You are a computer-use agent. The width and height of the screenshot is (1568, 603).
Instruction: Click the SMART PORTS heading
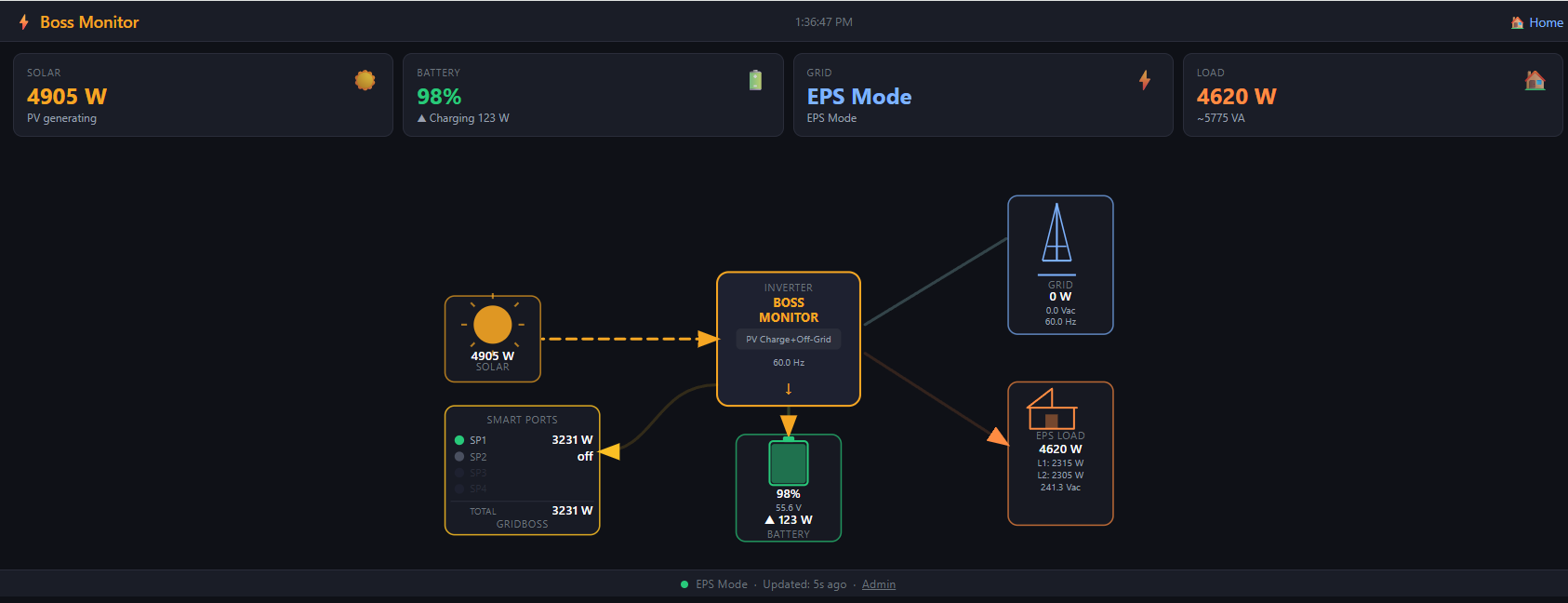523,420
